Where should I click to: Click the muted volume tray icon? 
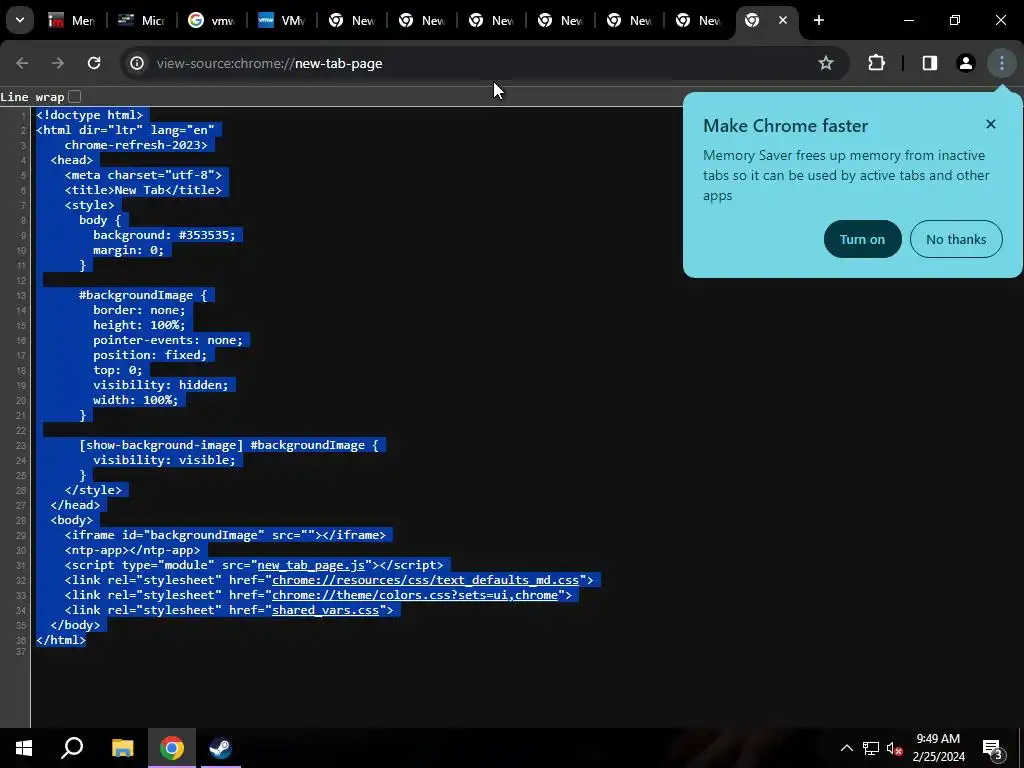tap(894, 748)
